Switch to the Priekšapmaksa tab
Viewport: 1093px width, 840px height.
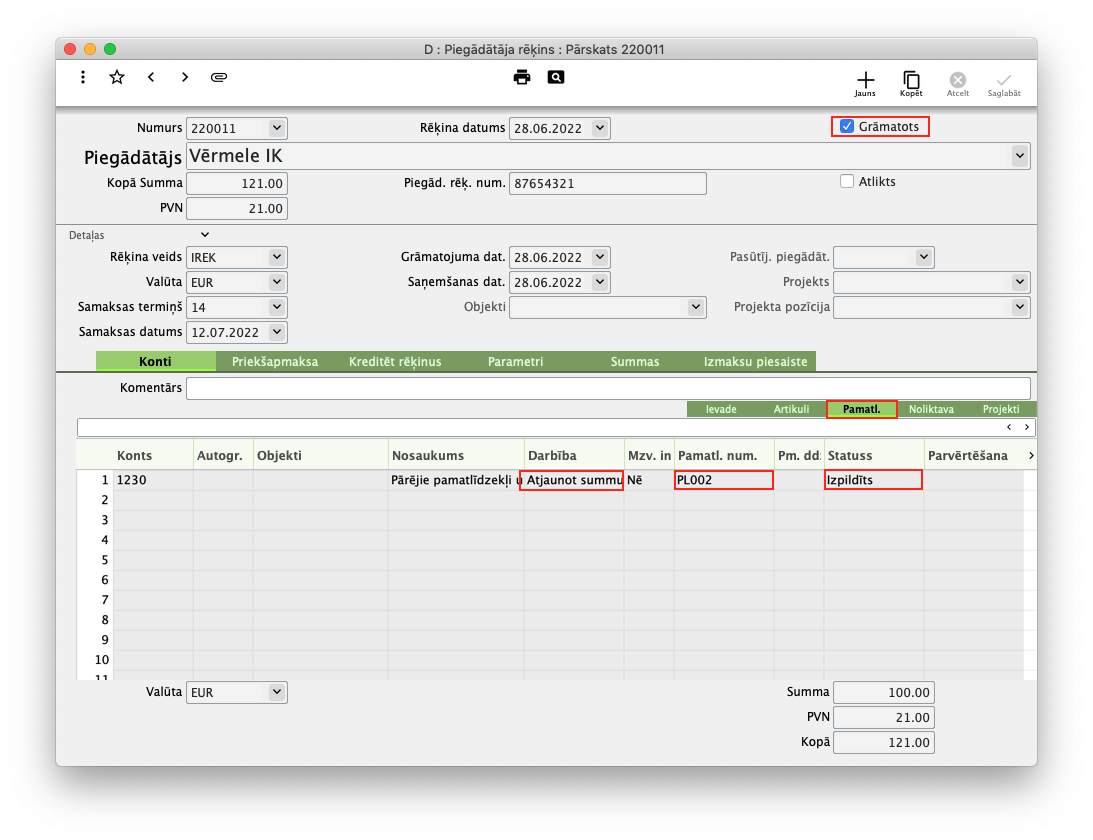click(x=274, y=361)
